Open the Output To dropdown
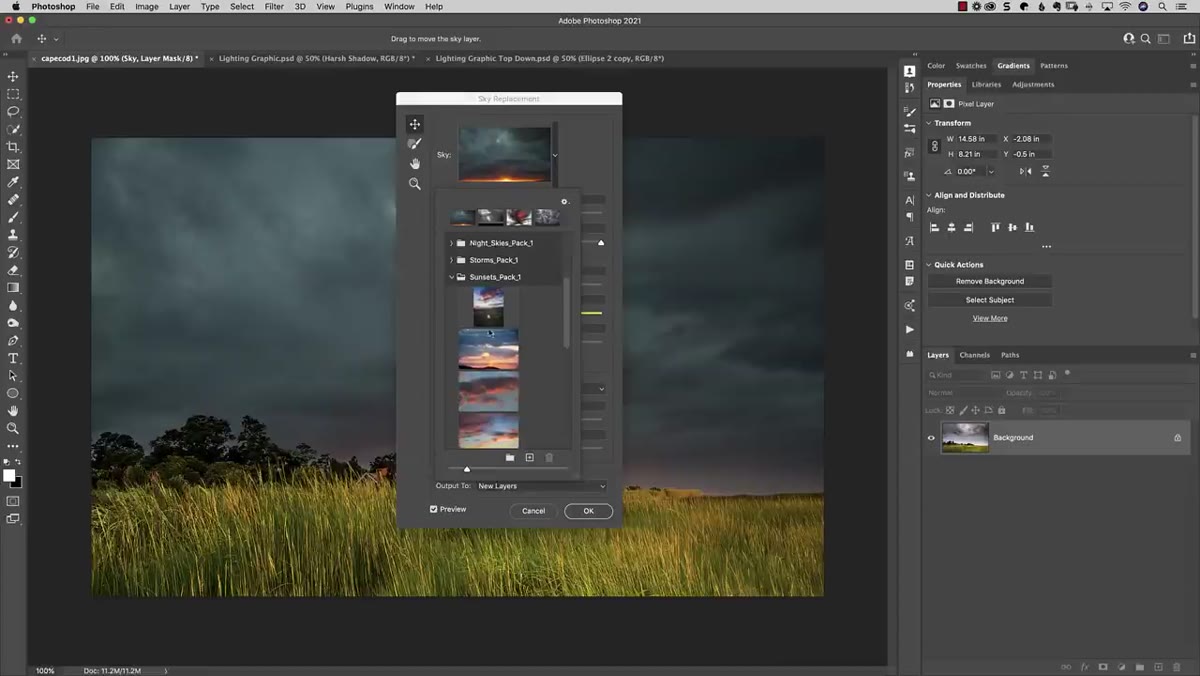This screenshot has height=676, width=1200. (x=541, y=486)
